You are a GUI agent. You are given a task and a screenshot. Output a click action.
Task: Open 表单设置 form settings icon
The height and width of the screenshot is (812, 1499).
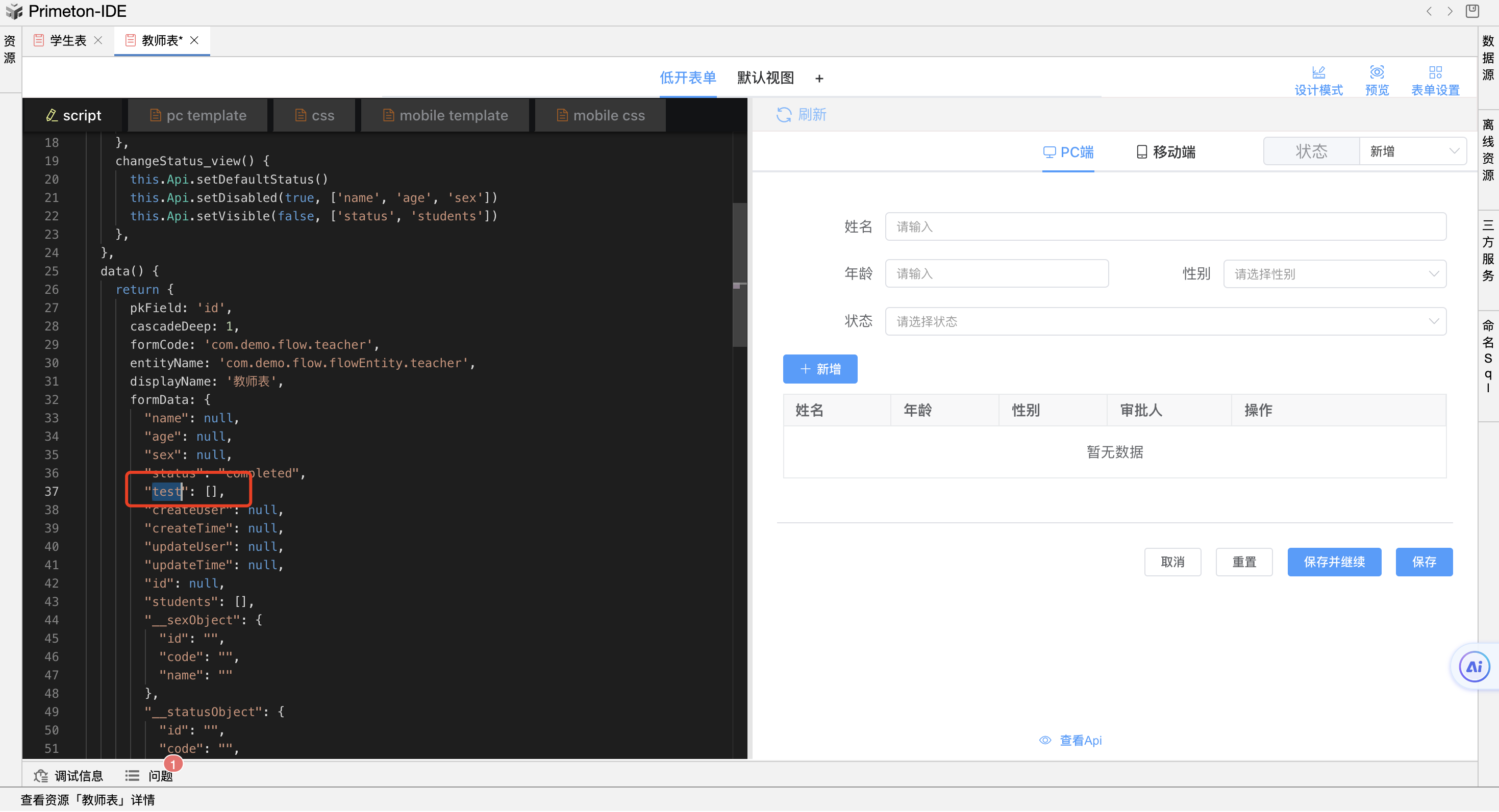tap(1435, 73)
